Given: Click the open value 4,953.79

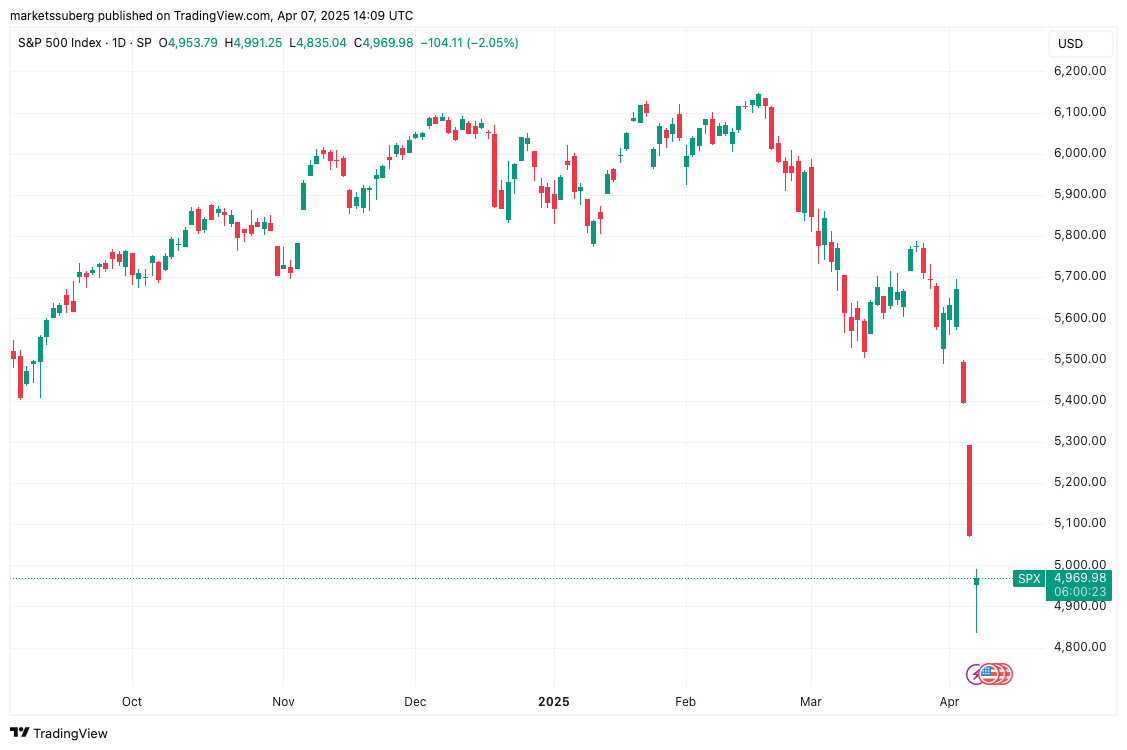Looking at the screenshot, I should tap(197, 43).
